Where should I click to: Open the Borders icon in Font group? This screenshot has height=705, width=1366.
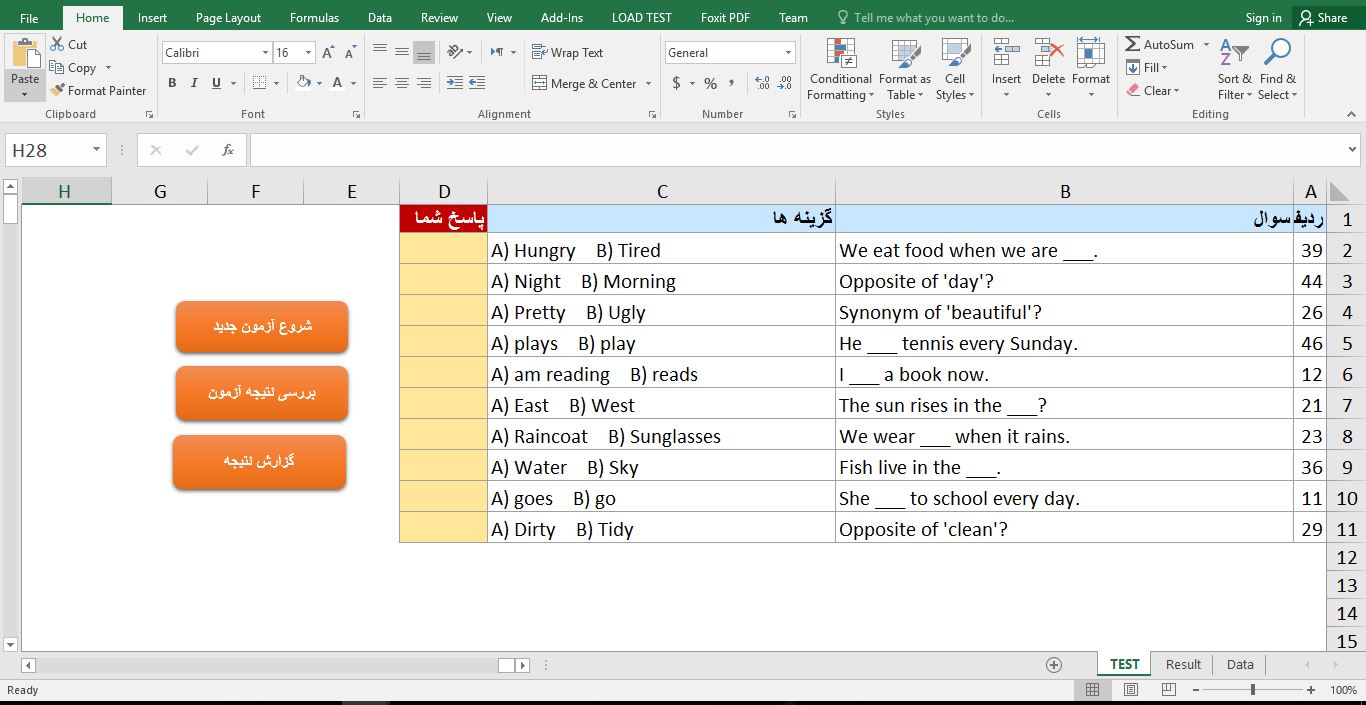(260, 83)
